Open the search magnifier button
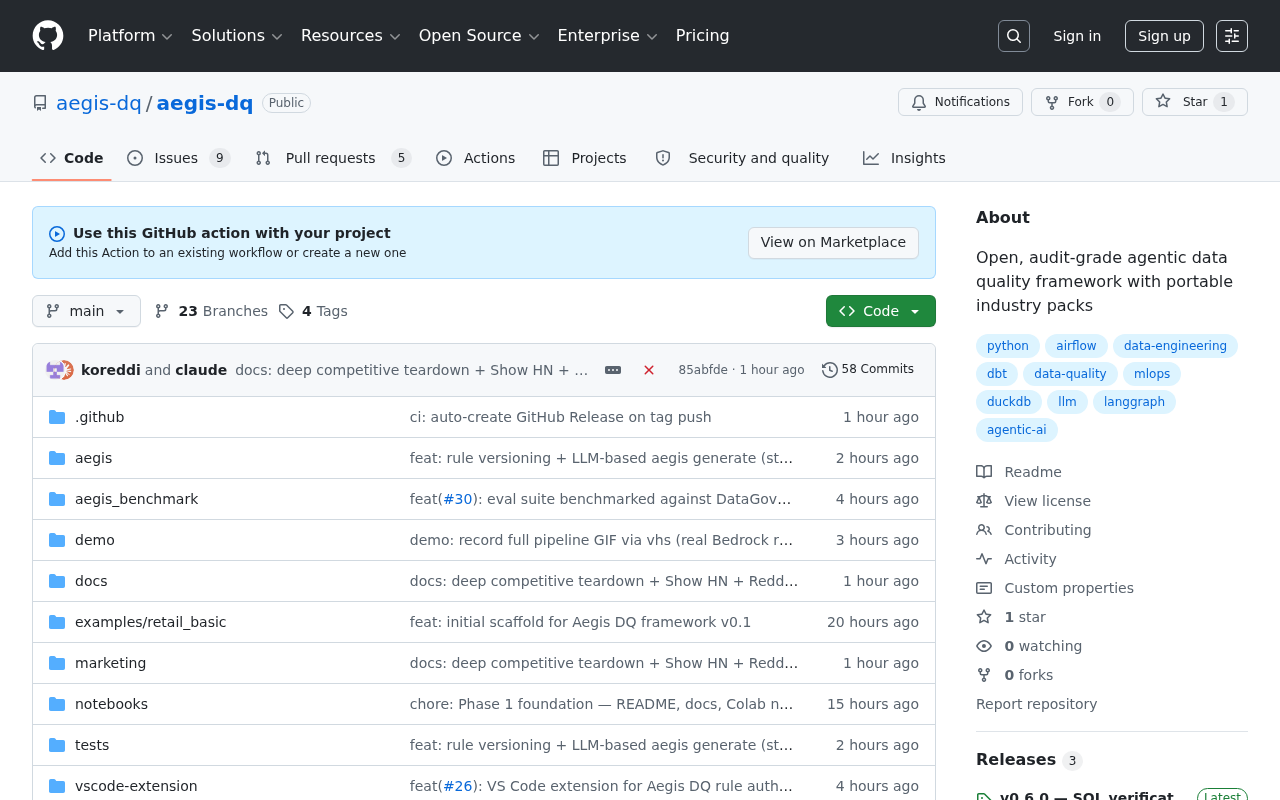The height and width of the screenshot is (800, 1280). click(1014, 36)
